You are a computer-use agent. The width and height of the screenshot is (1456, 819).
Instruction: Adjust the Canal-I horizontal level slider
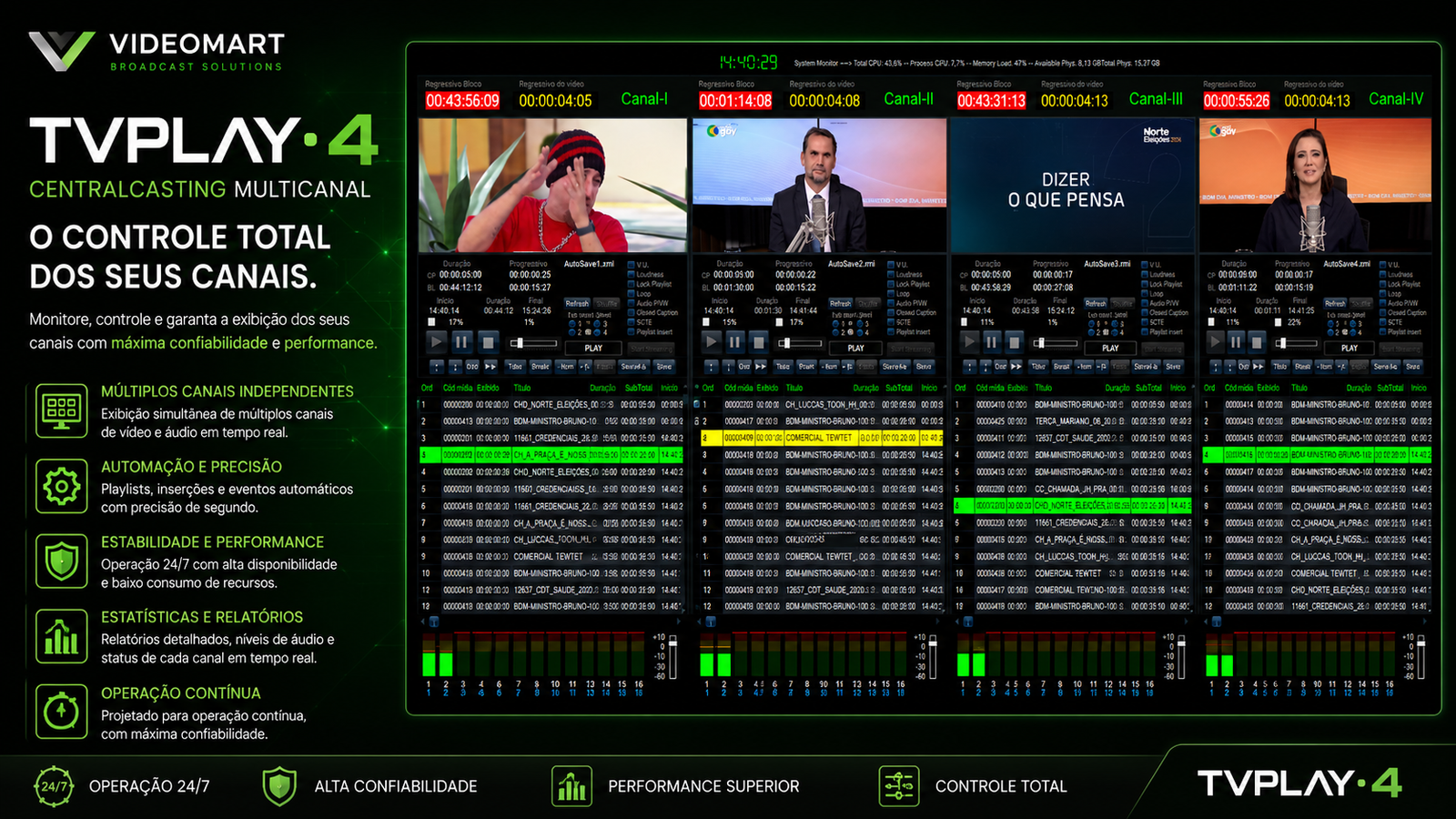coord(533,343)
